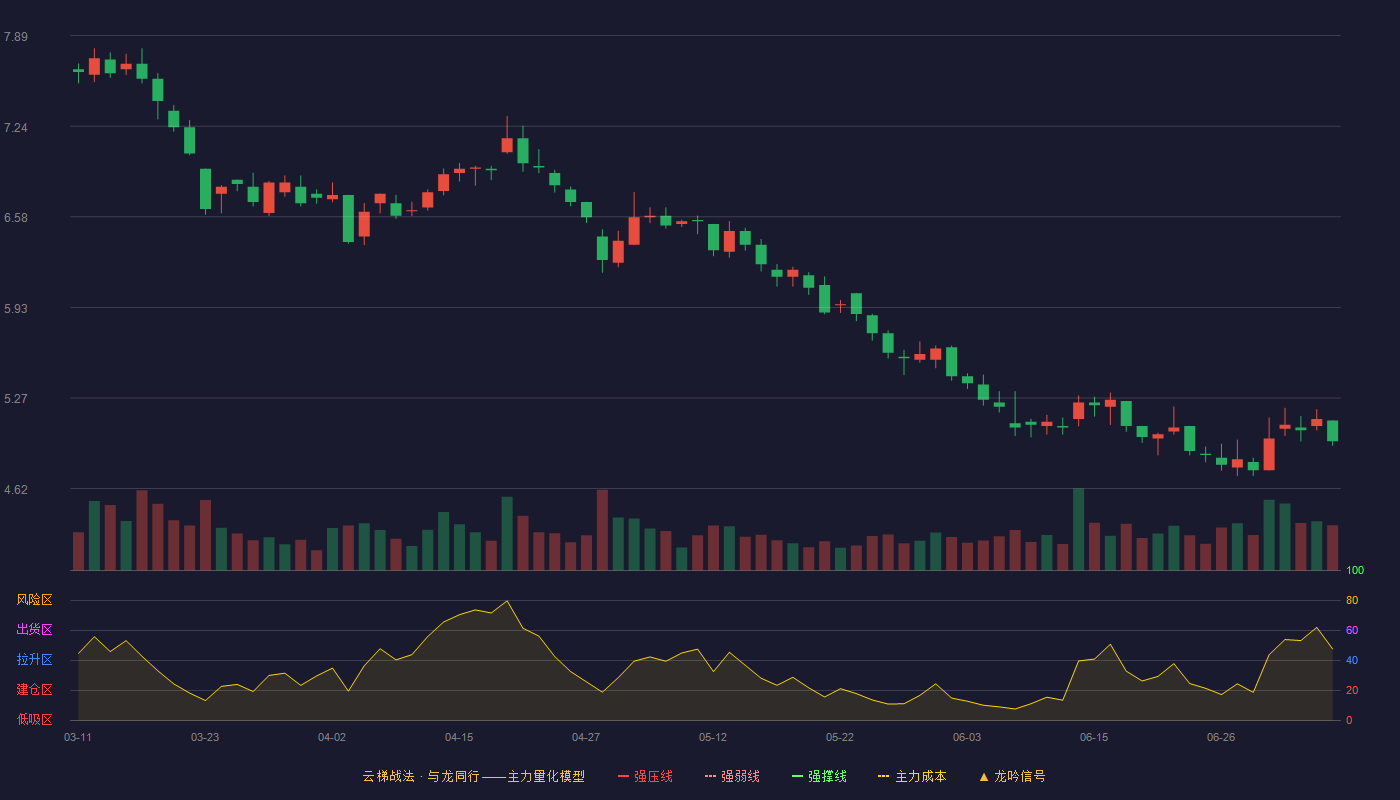Image resolution: width=1400 pixels, height=800 pixels.
Task: Click the 04-15 date label
Action: [x=459, y=737]
